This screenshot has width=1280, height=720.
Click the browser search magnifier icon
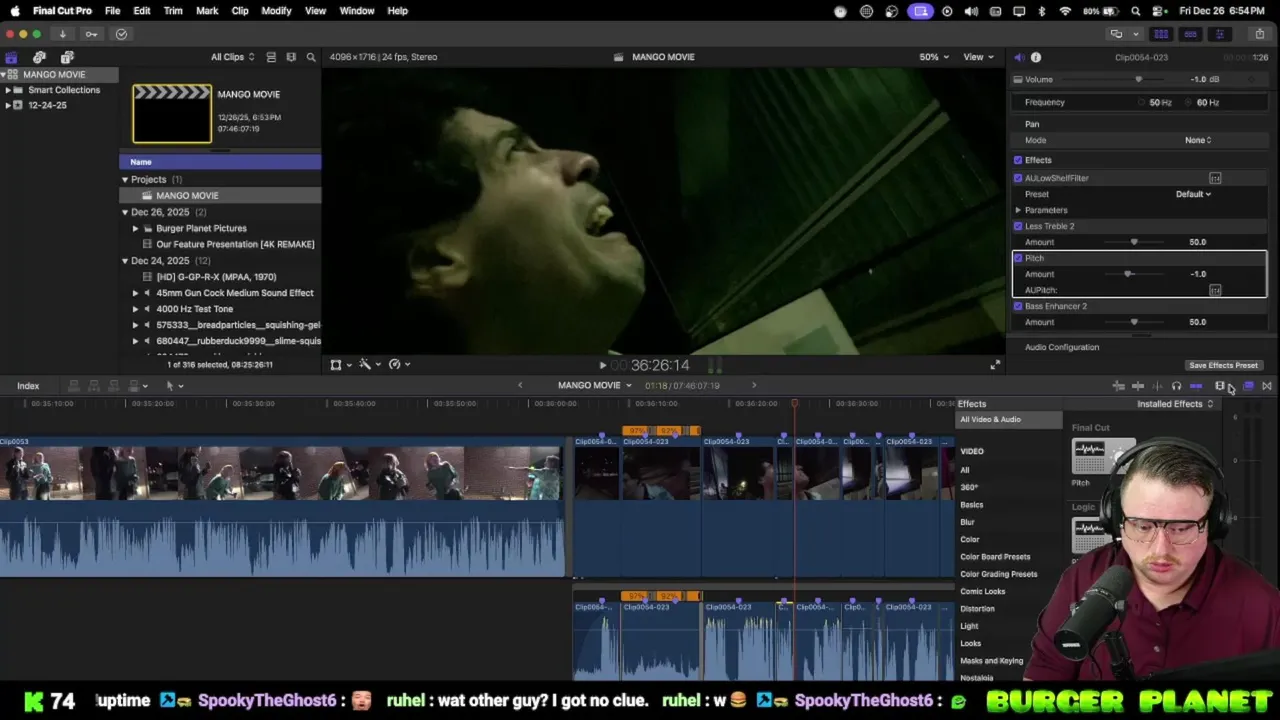click(x=311, y=57)
